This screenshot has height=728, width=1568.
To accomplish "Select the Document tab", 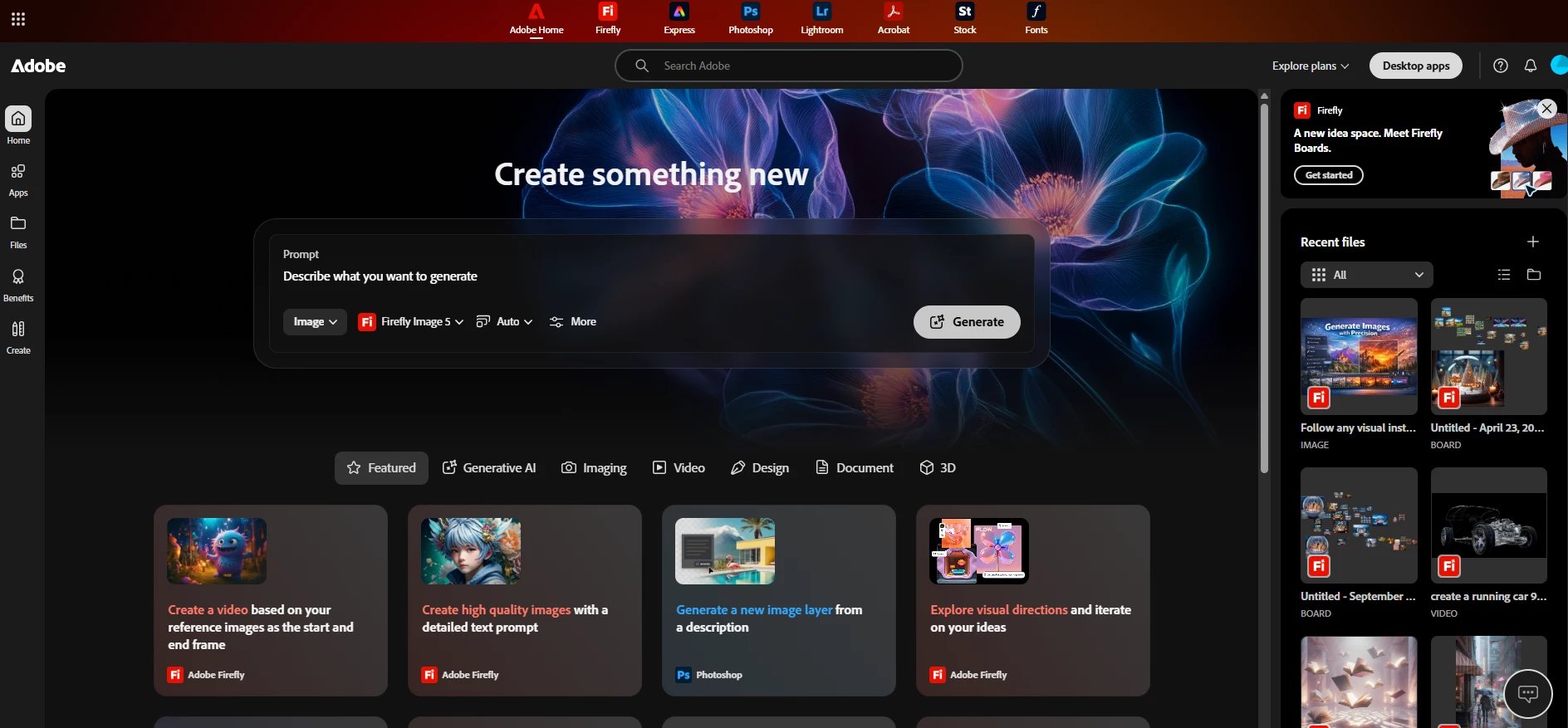I will pos(855,468).
